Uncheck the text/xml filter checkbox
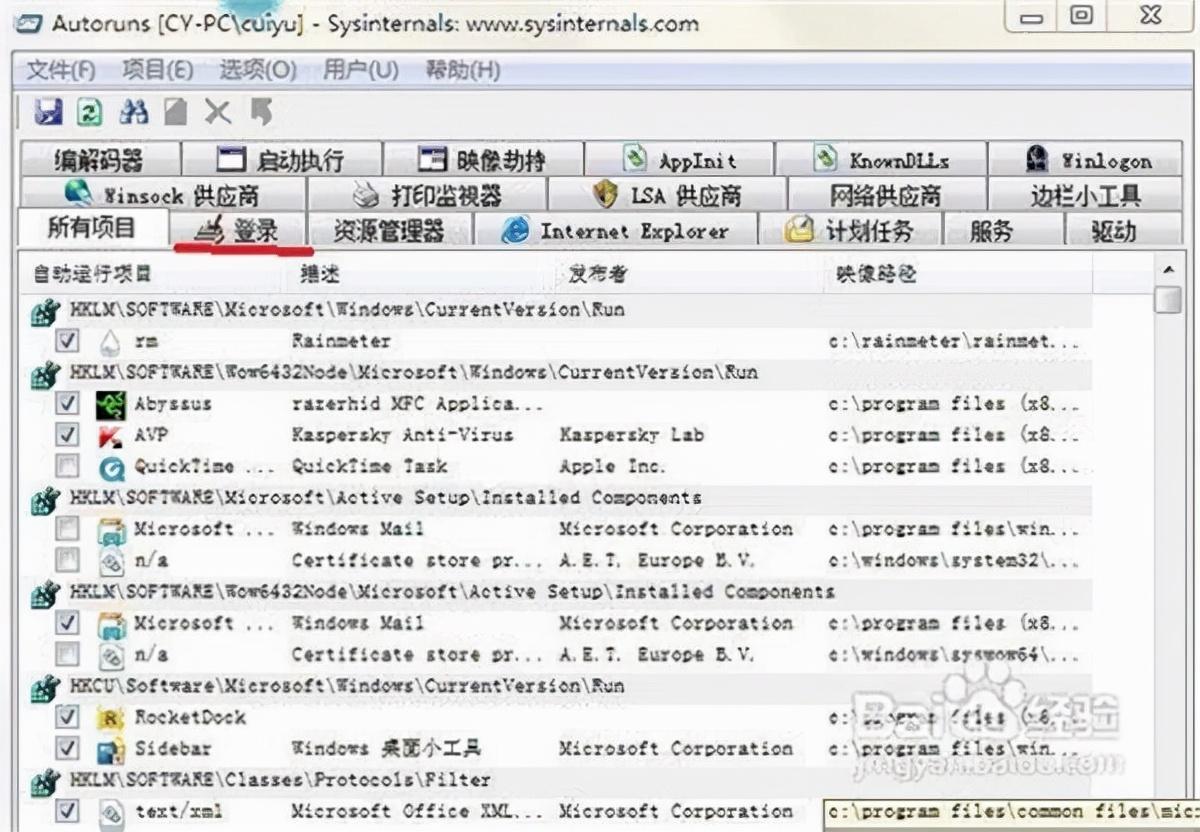1200x832 pixels. tap(67, 811)
